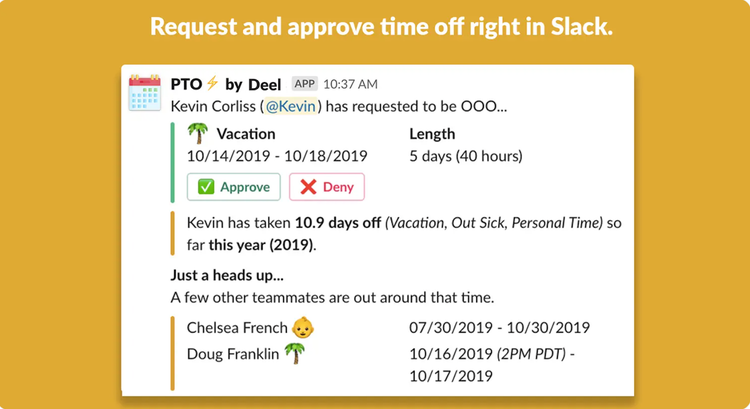Click the 10:37 AM message timestamp

click(351, 84)
